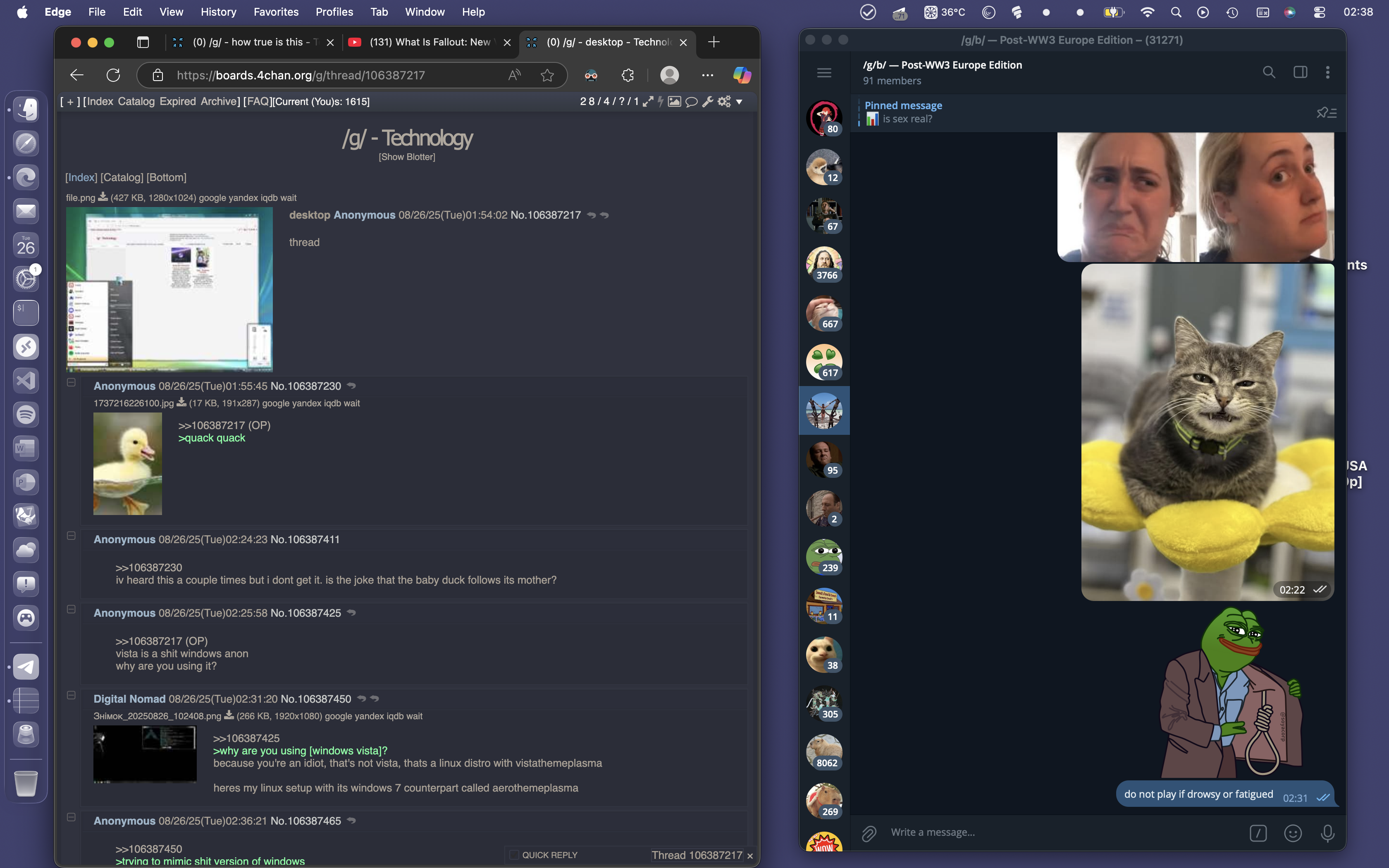Image resolution: width=1389 pixels, height=868 pixels.
Task: Click the tracking prevention glasses icon in Edge
Action: (x=591, y=75)
